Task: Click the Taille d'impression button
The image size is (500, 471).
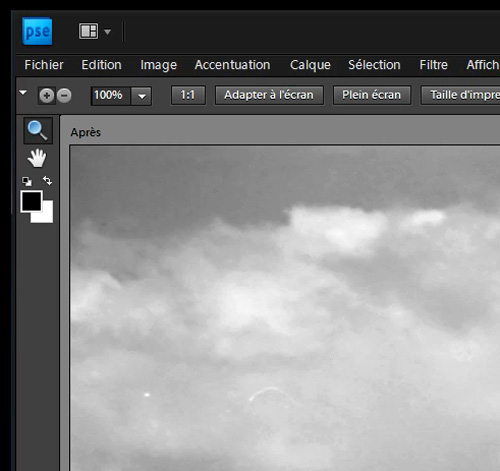Action: point(460,95)
